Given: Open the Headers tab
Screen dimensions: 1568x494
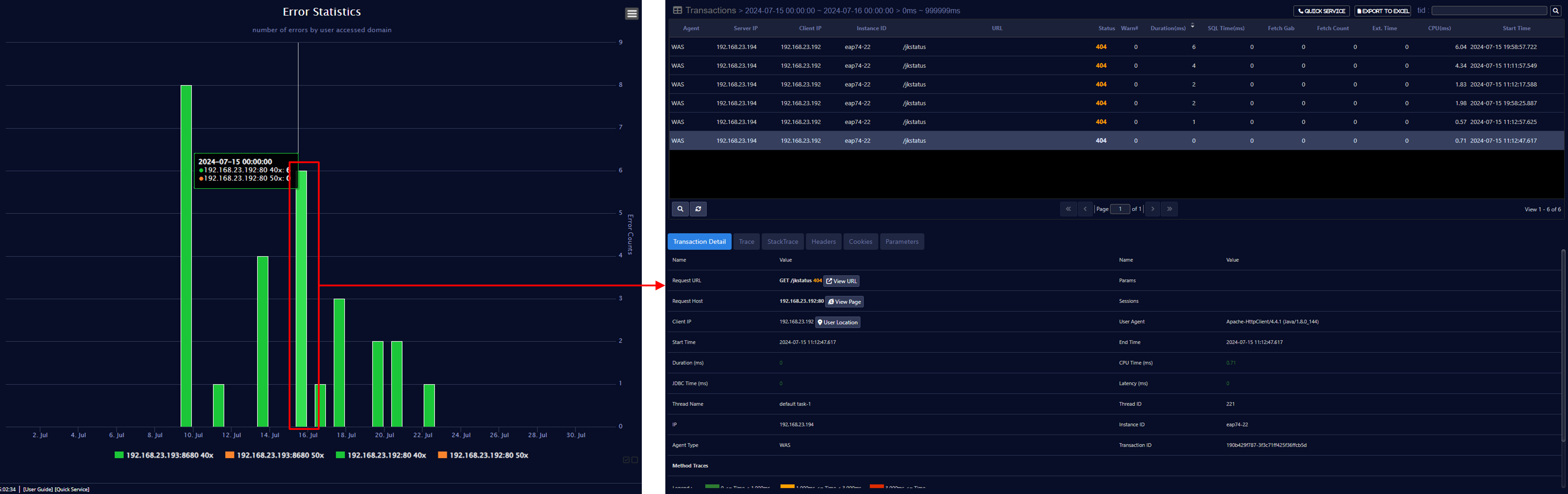Looking at the screenshot, I should pos(823,241).
